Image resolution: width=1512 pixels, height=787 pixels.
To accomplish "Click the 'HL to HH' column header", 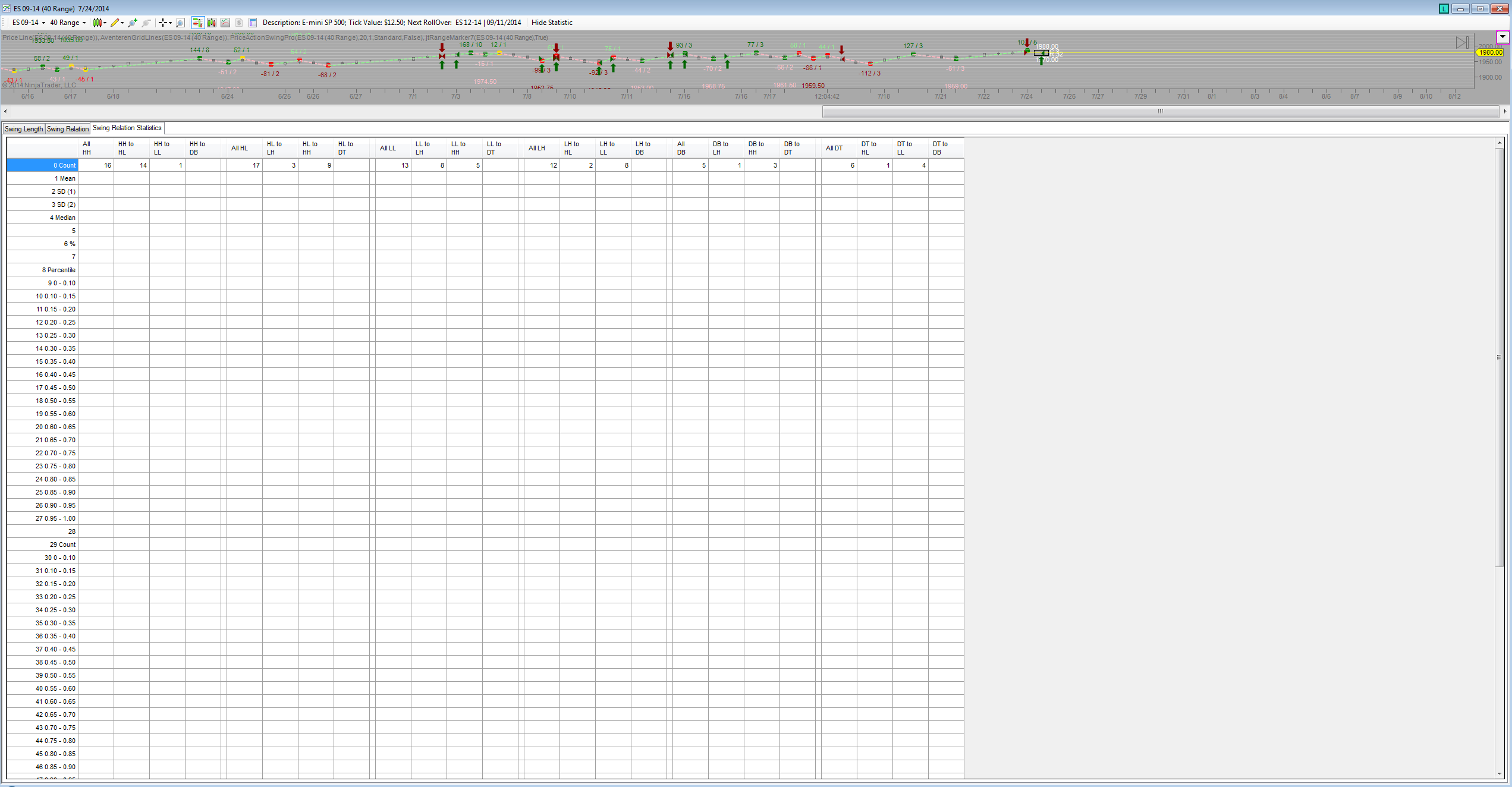I will (x=316, y=148).
